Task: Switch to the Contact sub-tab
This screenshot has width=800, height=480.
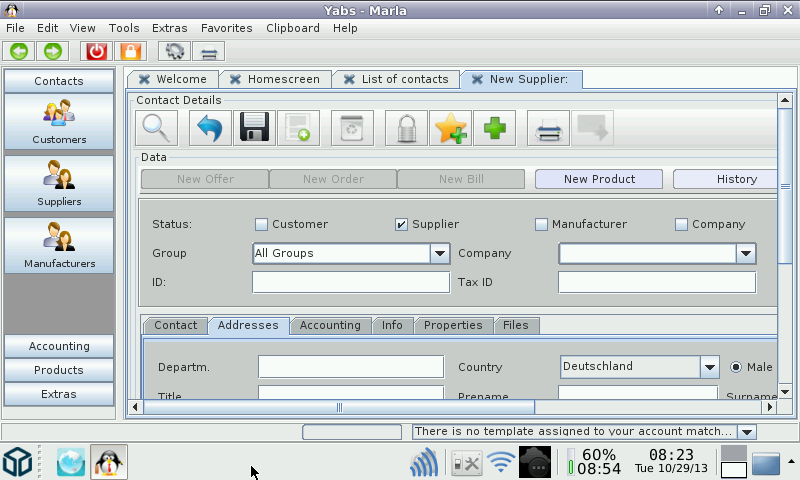Action: coord(176,325)
